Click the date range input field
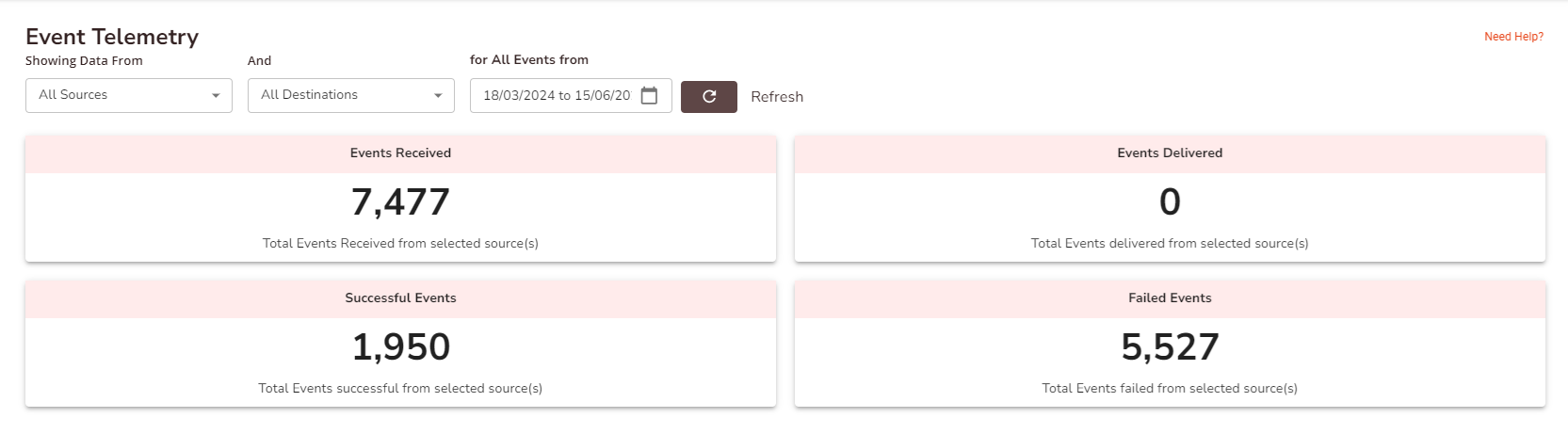1568x434 pixels. [x=556, y=96]
